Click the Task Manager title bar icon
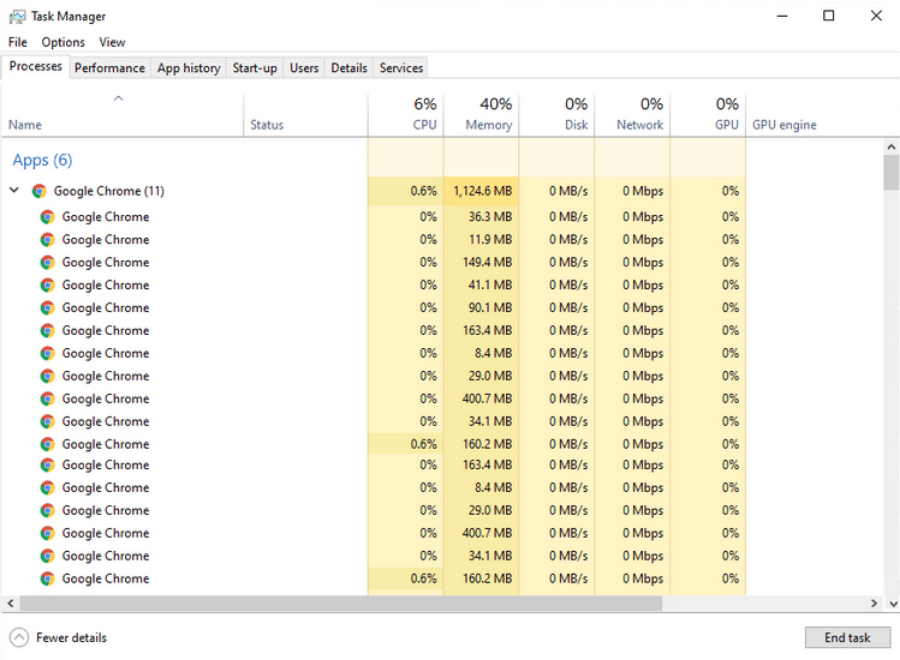900x660 pixels. 17,16
